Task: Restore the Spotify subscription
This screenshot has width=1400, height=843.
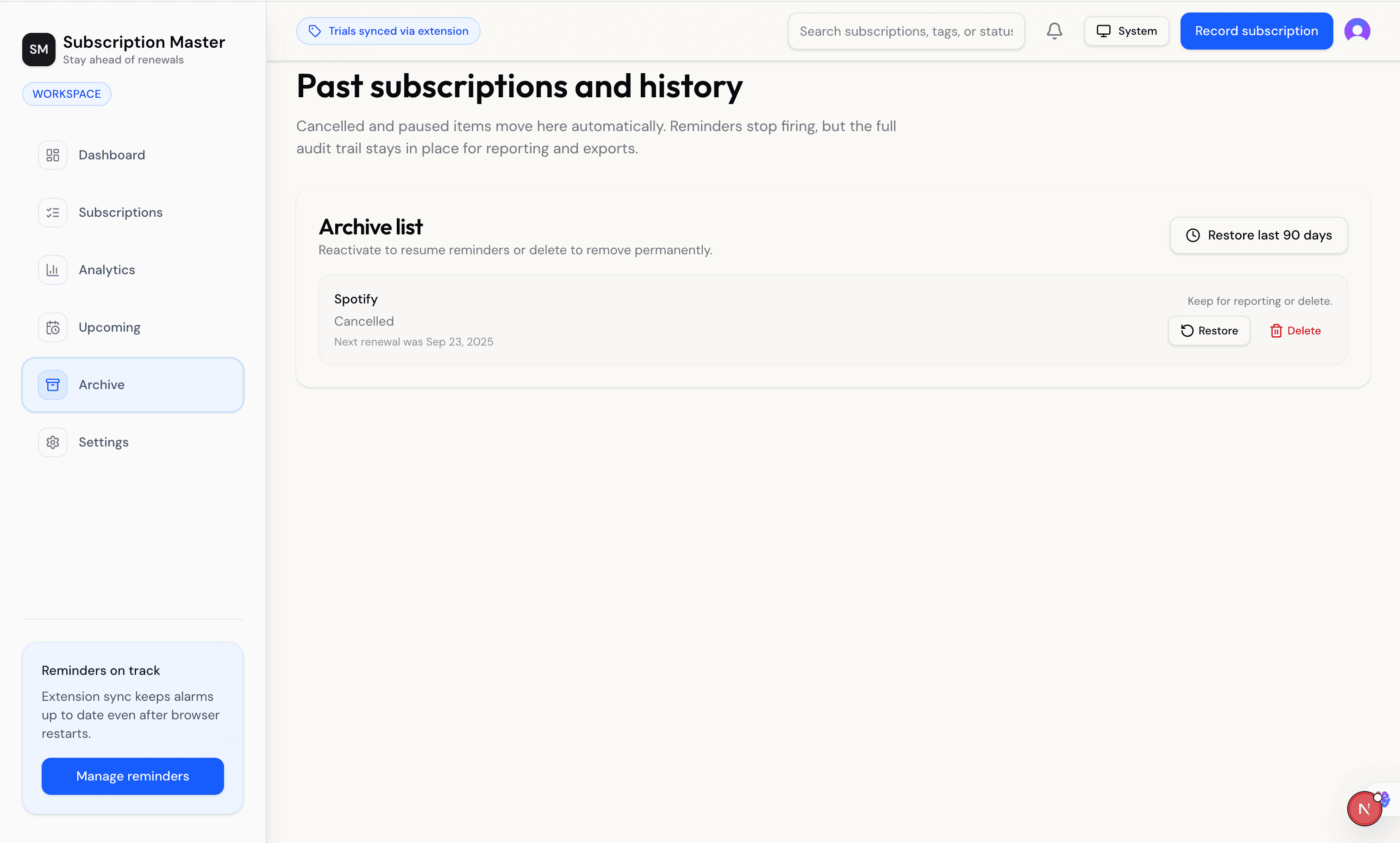Action: tap(1209, 331)
